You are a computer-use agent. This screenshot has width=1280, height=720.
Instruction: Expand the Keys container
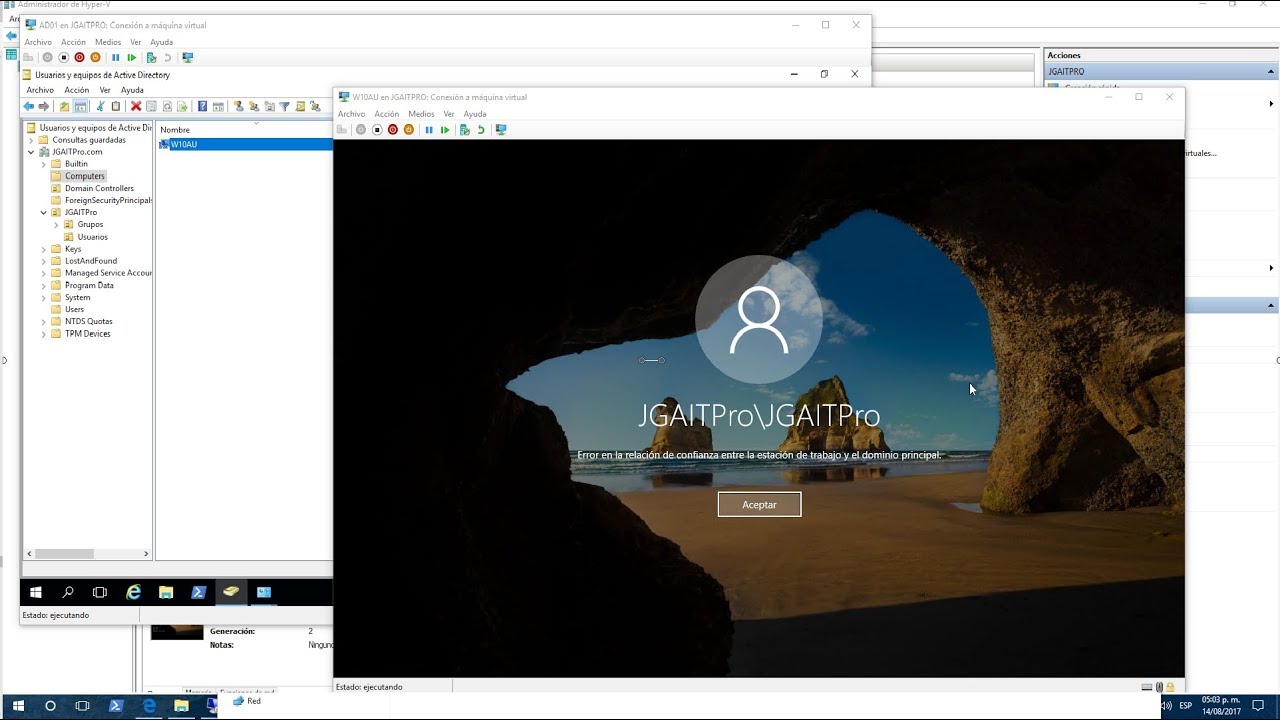[x=43, y=249]
